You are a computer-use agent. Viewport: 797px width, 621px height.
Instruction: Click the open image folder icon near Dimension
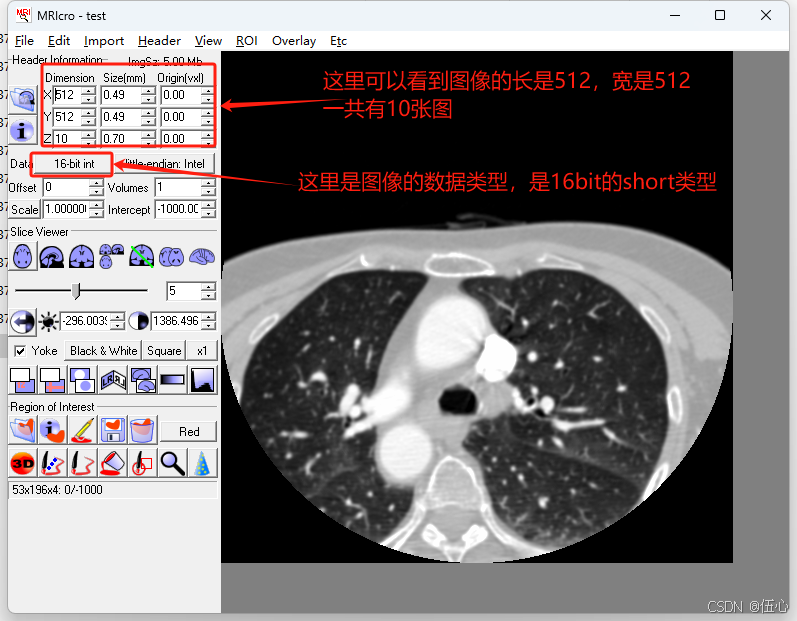coord(23,99)
